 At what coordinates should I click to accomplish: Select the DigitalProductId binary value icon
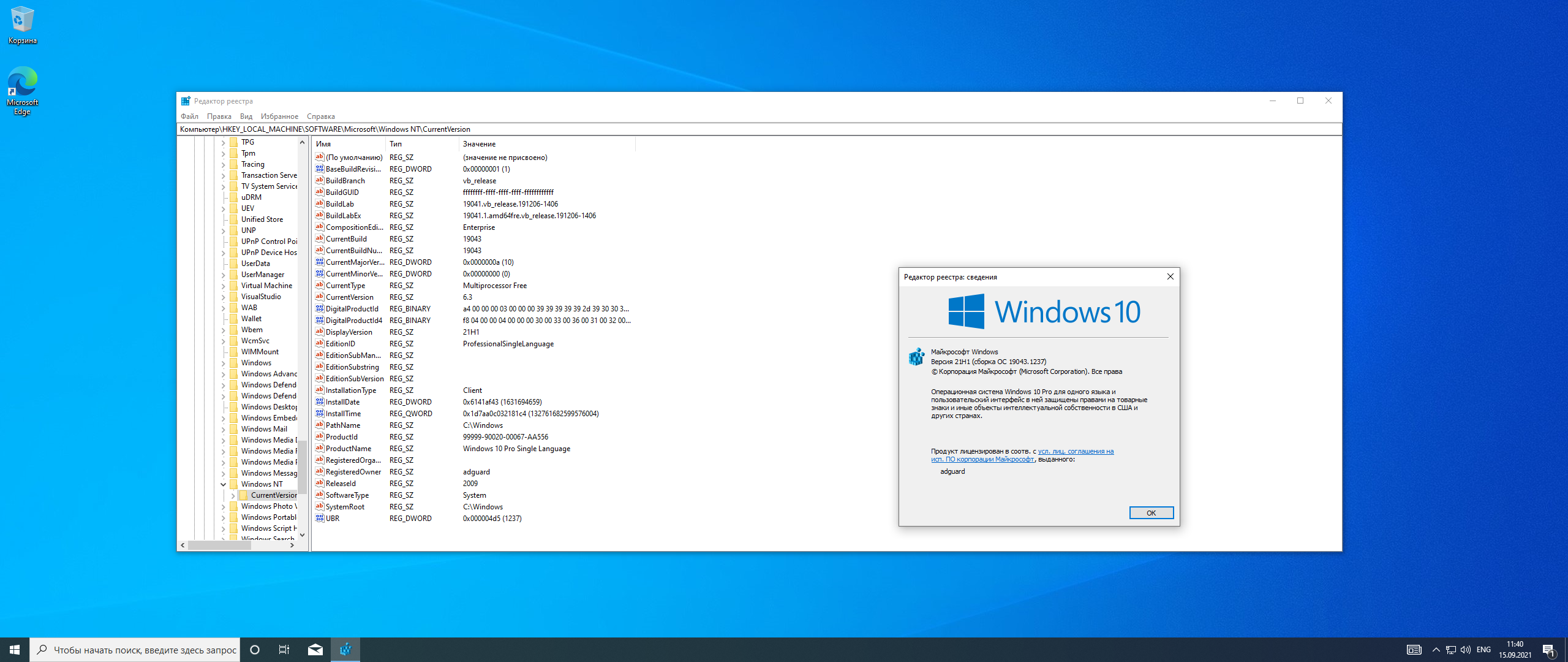point(319,308)
